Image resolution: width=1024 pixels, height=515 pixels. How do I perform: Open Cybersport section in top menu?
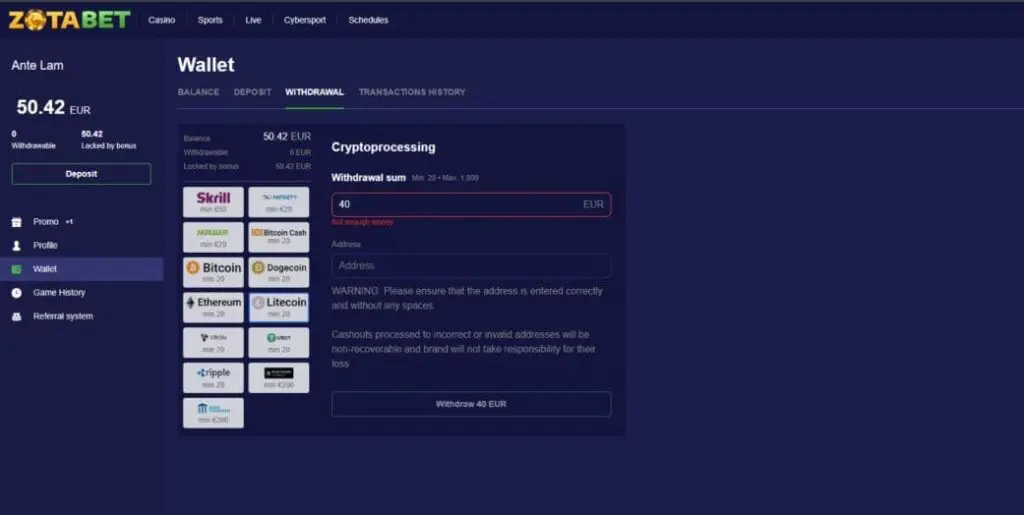click(x=304, y=20)
